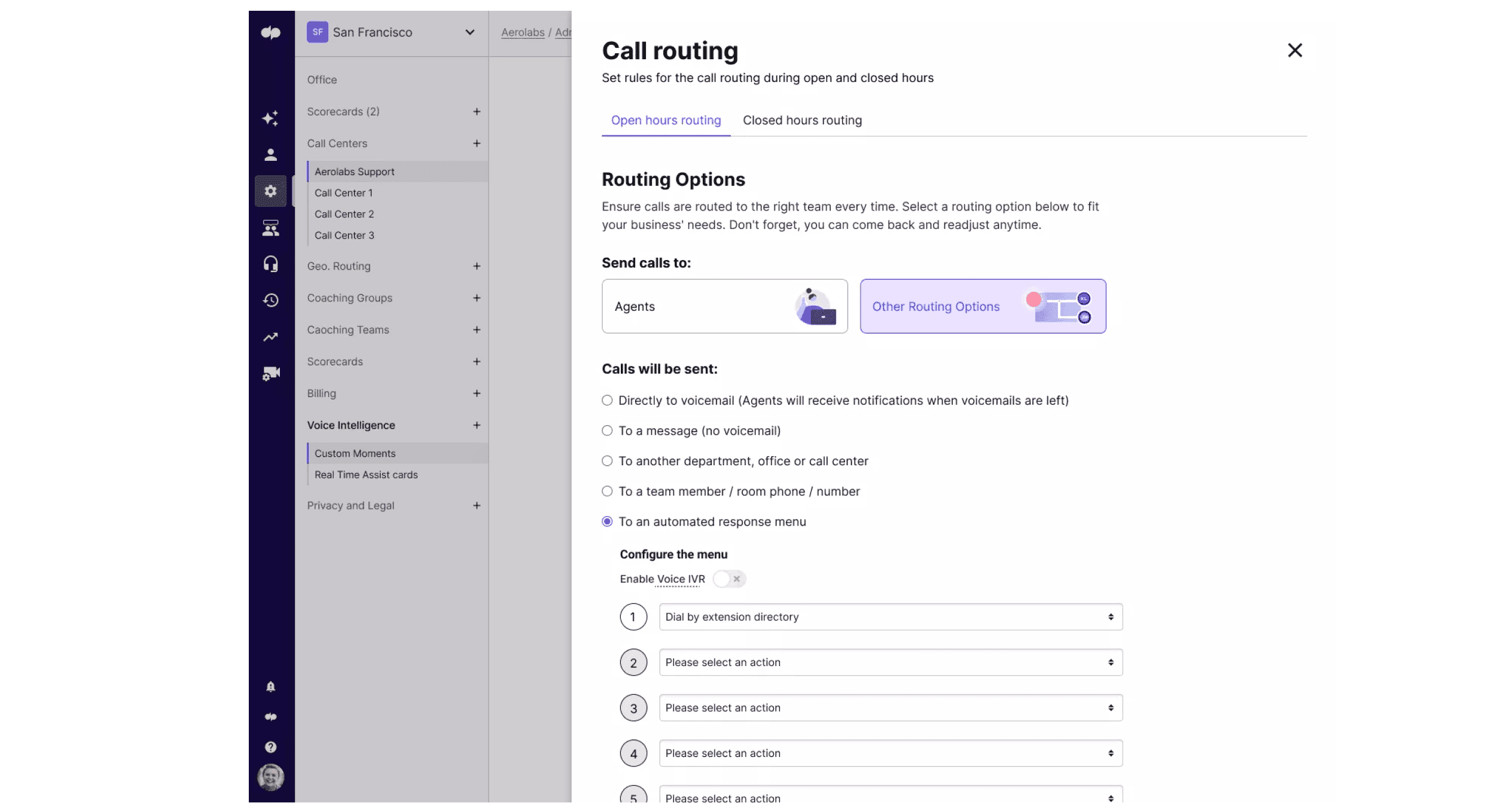The height and width of the screenshot is (812, 1500).
Task: Open the call history clock icon
Action: (x=270, y=300)
